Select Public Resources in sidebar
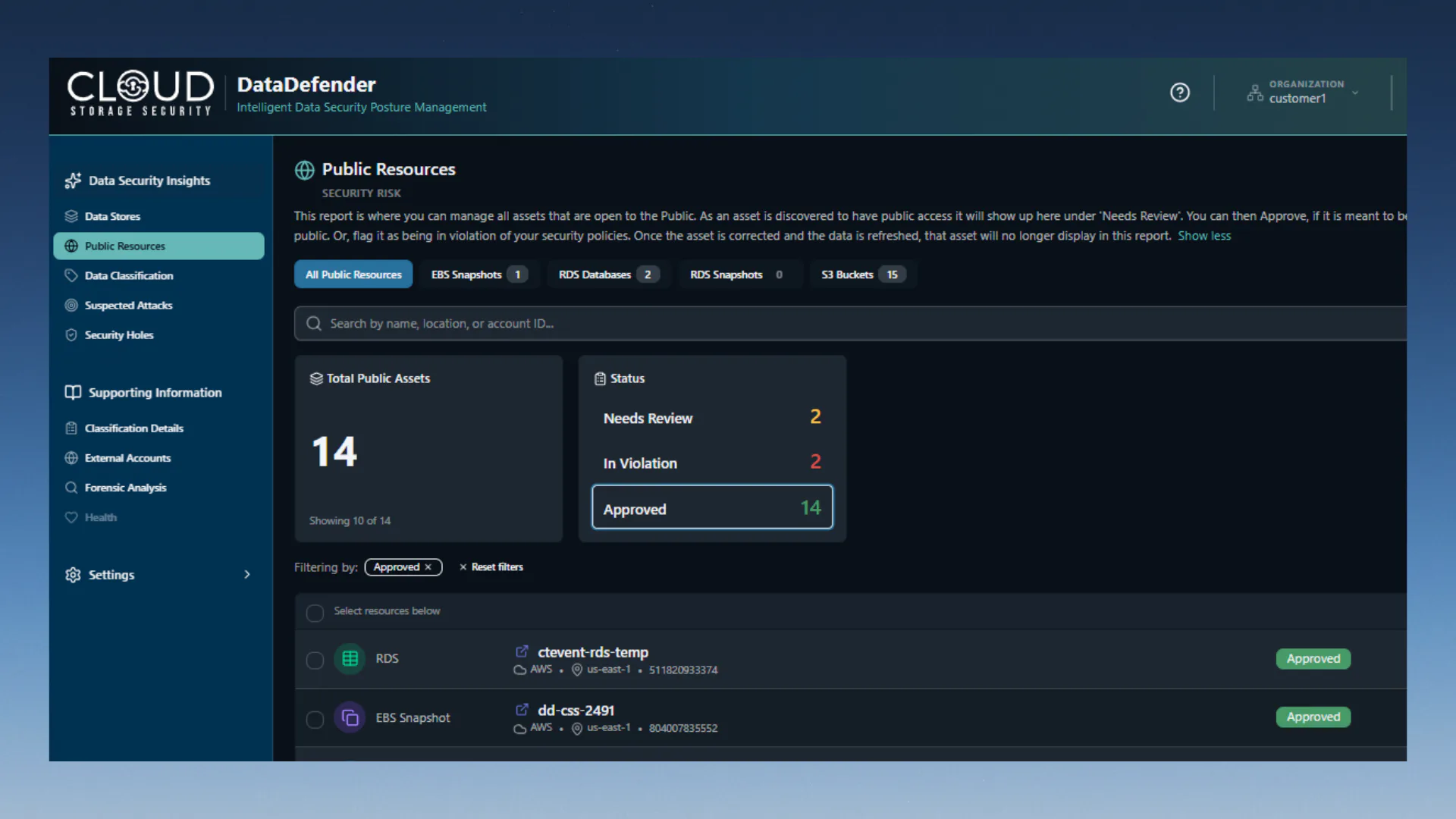Image resolution: width=1456 pixels, height=819 pixels. tap(158, 246)
